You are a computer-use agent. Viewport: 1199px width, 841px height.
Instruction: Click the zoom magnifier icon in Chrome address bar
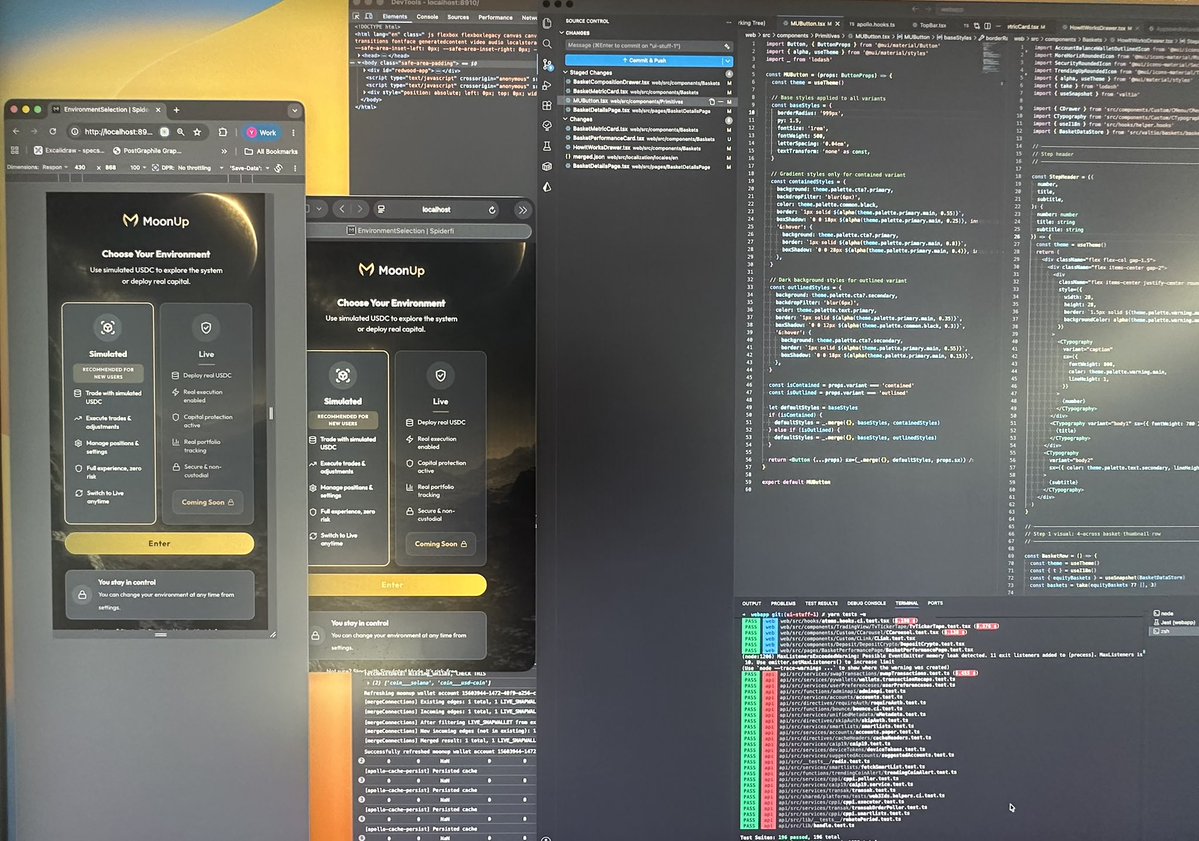tap(180, 132)
